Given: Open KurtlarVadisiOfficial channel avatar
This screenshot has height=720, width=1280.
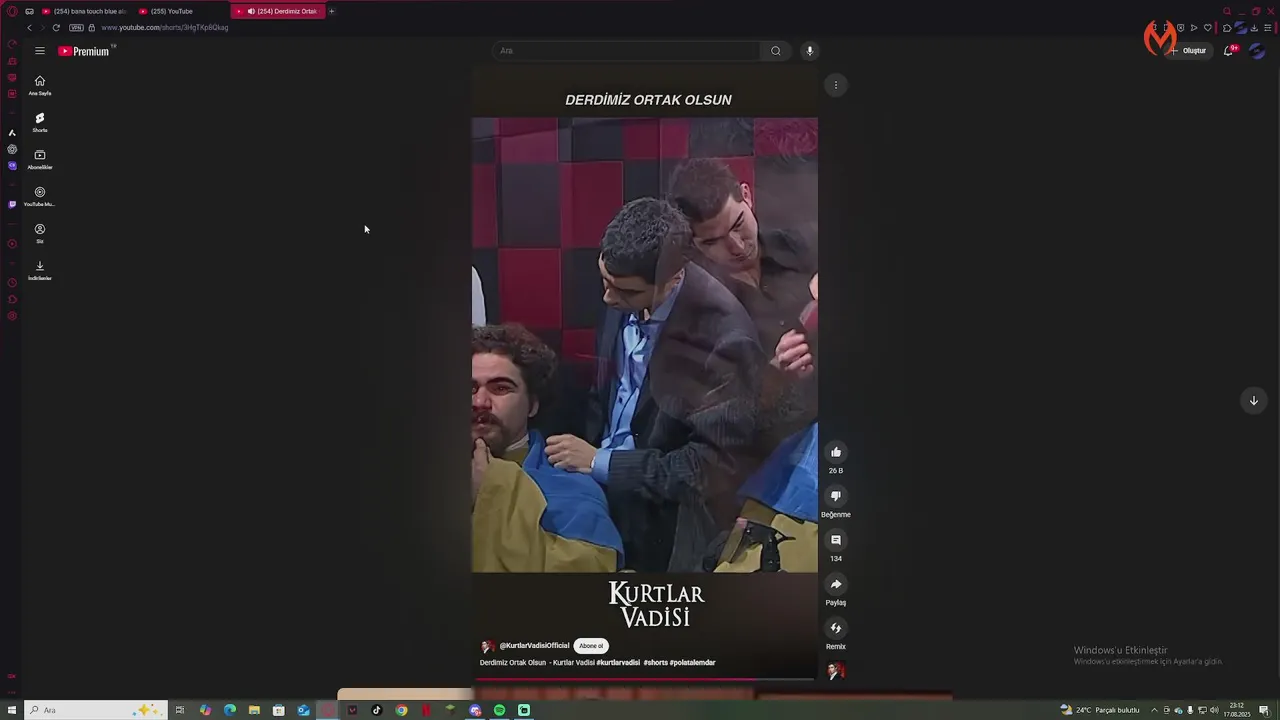Looking at the screenshot, I should coord(488,646).
